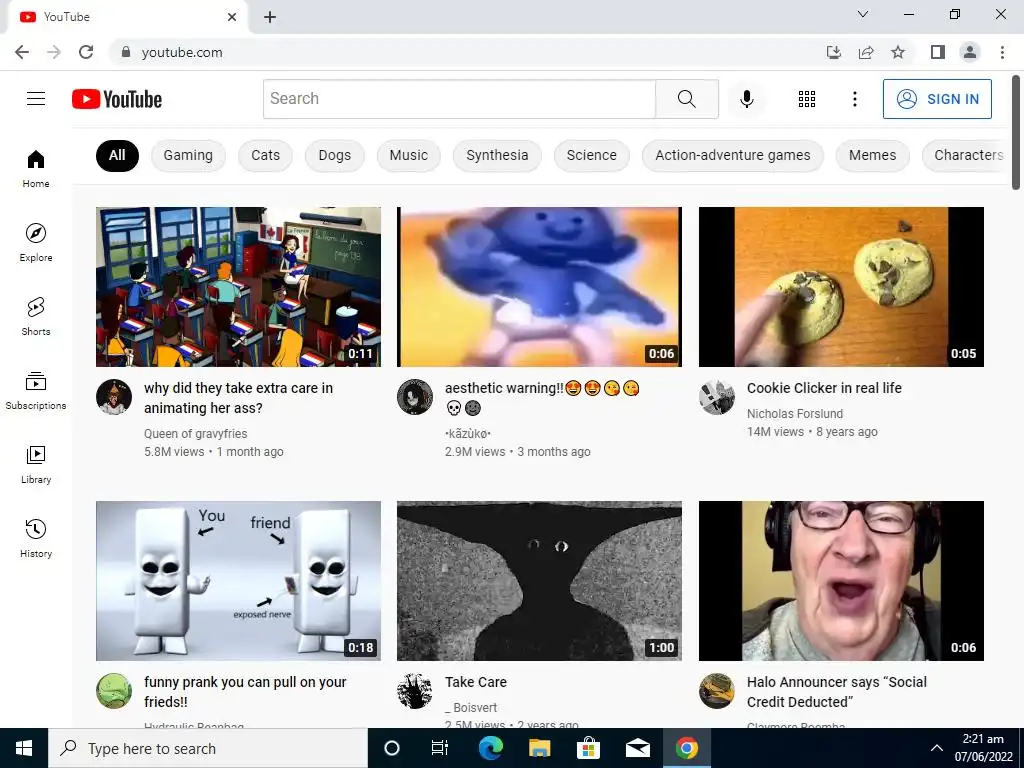The width and height of the screenshot is (1024, 768).
Task: Open the YouTube apps grid icon
Action: (x=807, y=99)
